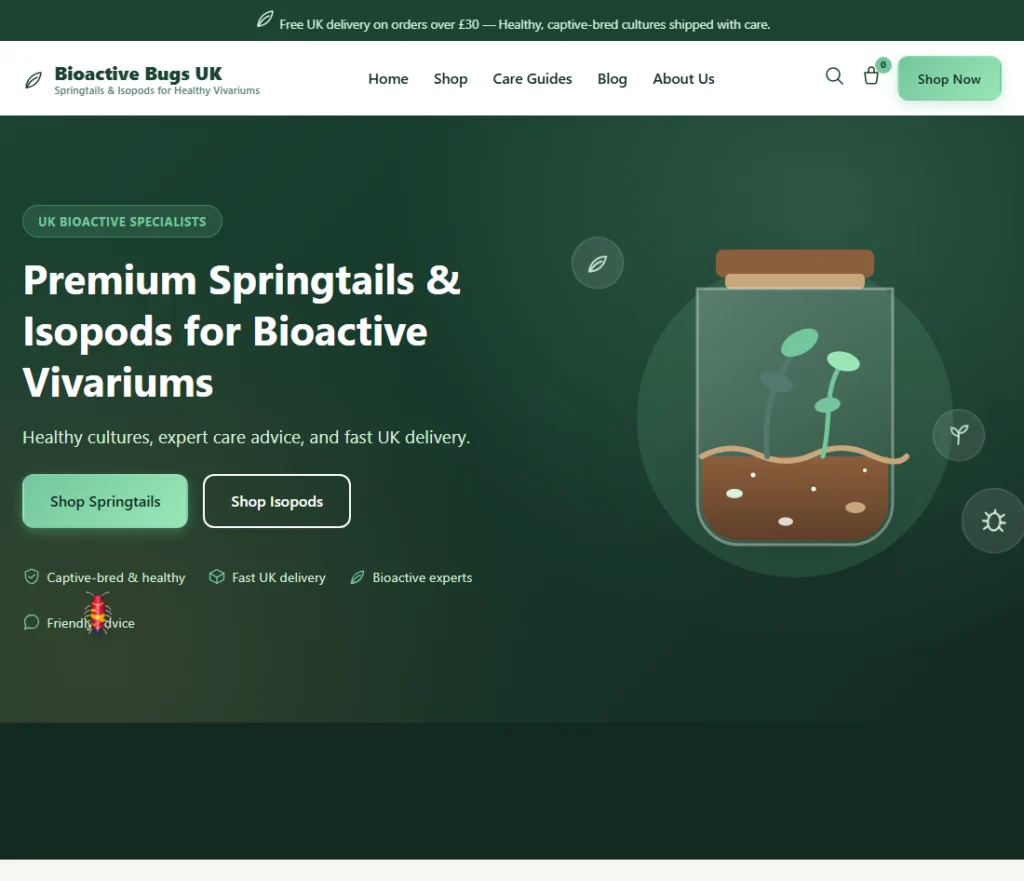The image size is (1024, 881).
Task: Click the floating leaf circle icon
Action: [597, 263]
